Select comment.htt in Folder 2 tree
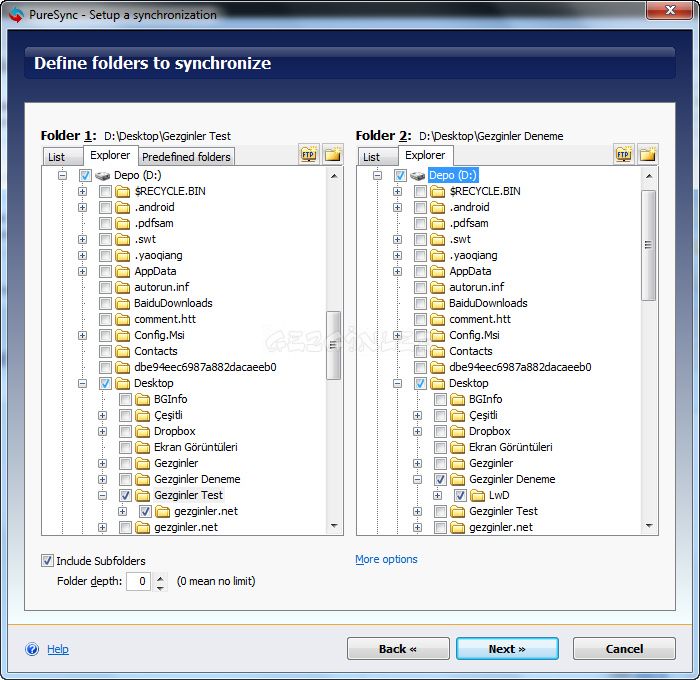700x680 pixels. coord(480,319)
